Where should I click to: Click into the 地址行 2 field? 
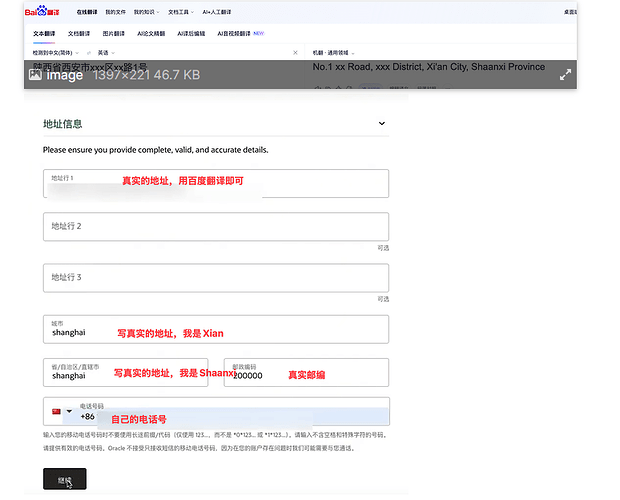[216, 226]
